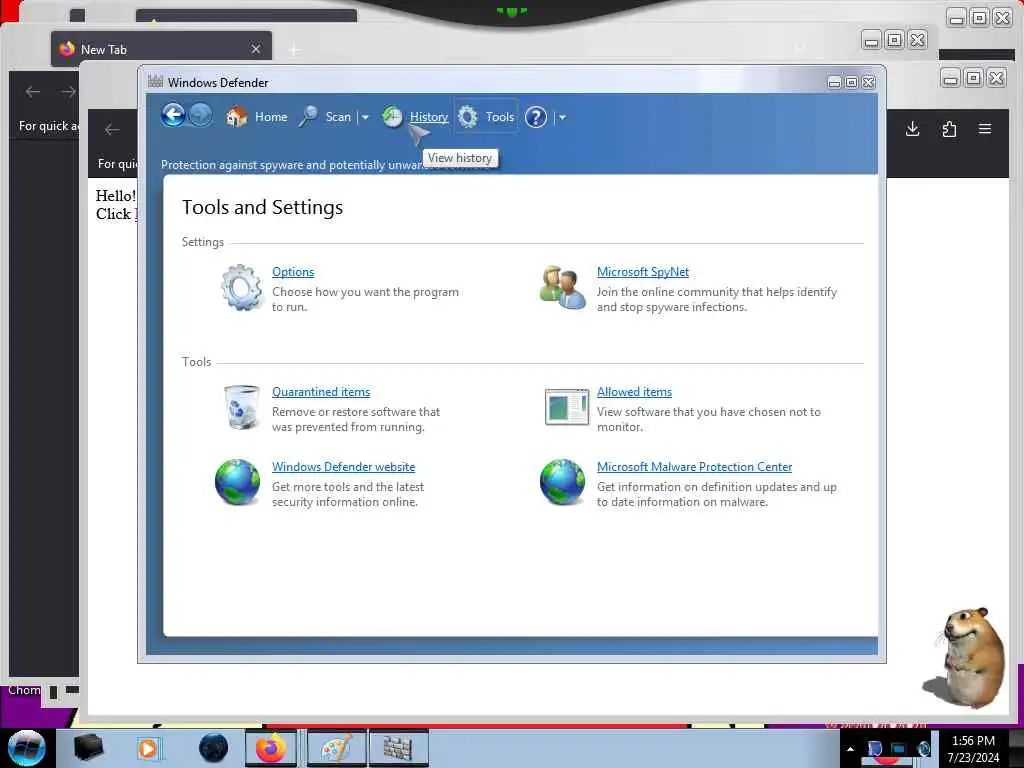Go back using Windows Defender back arrow
The image size is (1024, 768).
click(x=173, y=116)
